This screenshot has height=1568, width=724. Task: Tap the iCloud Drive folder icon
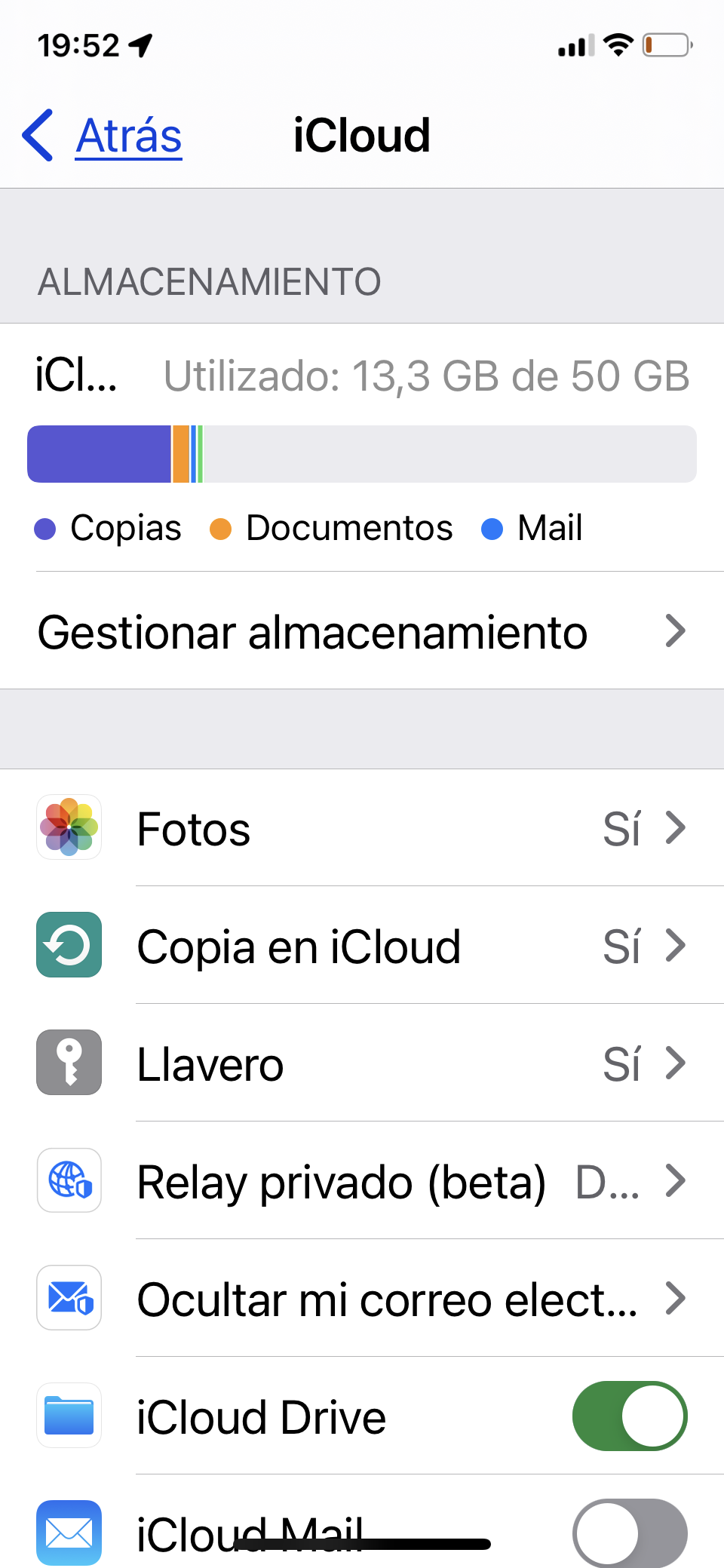(69, 1416)
